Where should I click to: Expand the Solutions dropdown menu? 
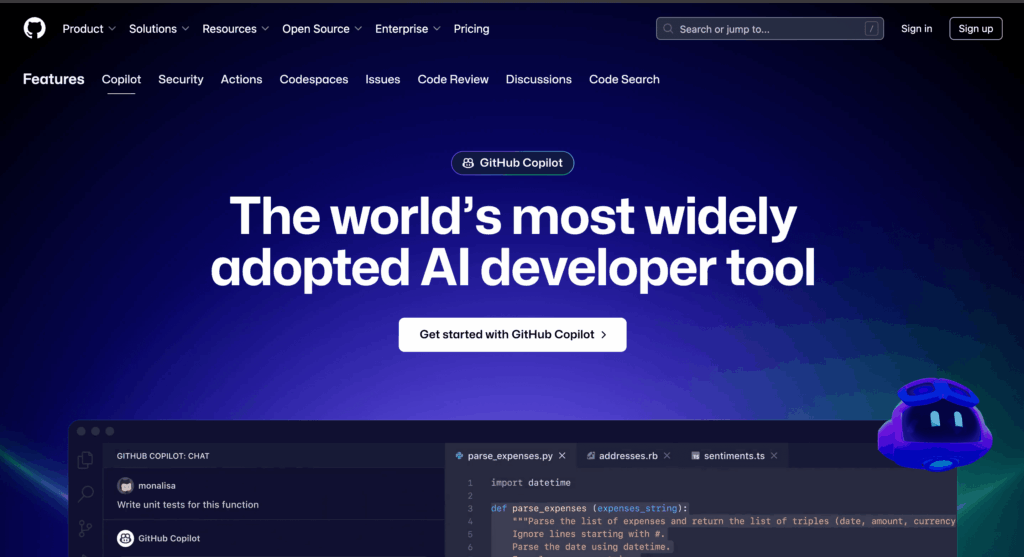click(159, 29)
